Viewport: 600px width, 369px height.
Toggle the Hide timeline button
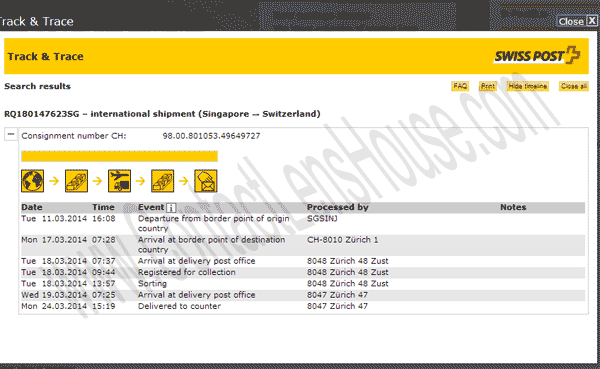(528, 86)
